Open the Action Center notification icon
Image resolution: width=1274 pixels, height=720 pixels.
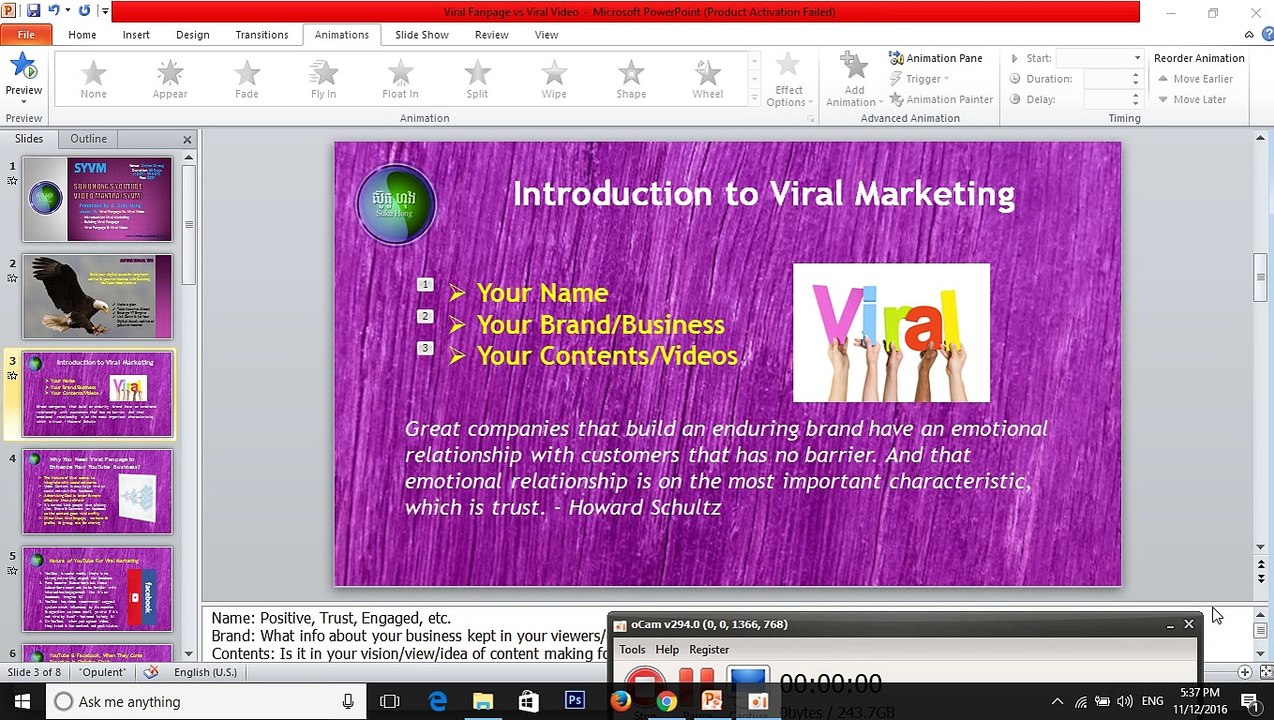click(x=1250, y=702)
